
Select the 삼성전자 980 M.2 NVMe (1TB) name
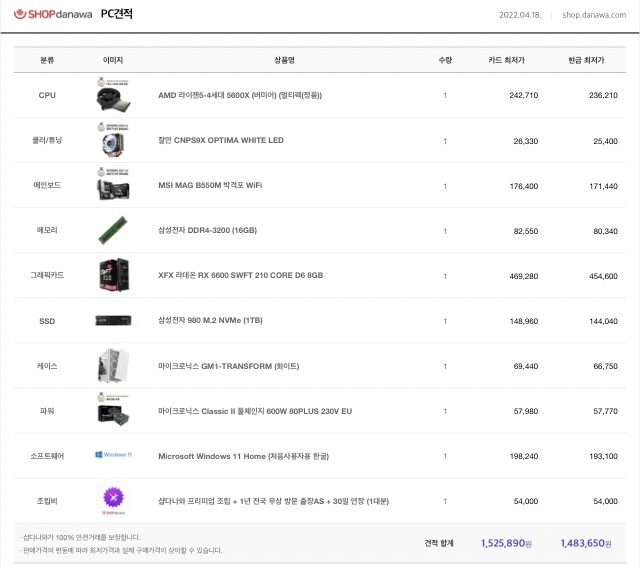pos(210,320)
